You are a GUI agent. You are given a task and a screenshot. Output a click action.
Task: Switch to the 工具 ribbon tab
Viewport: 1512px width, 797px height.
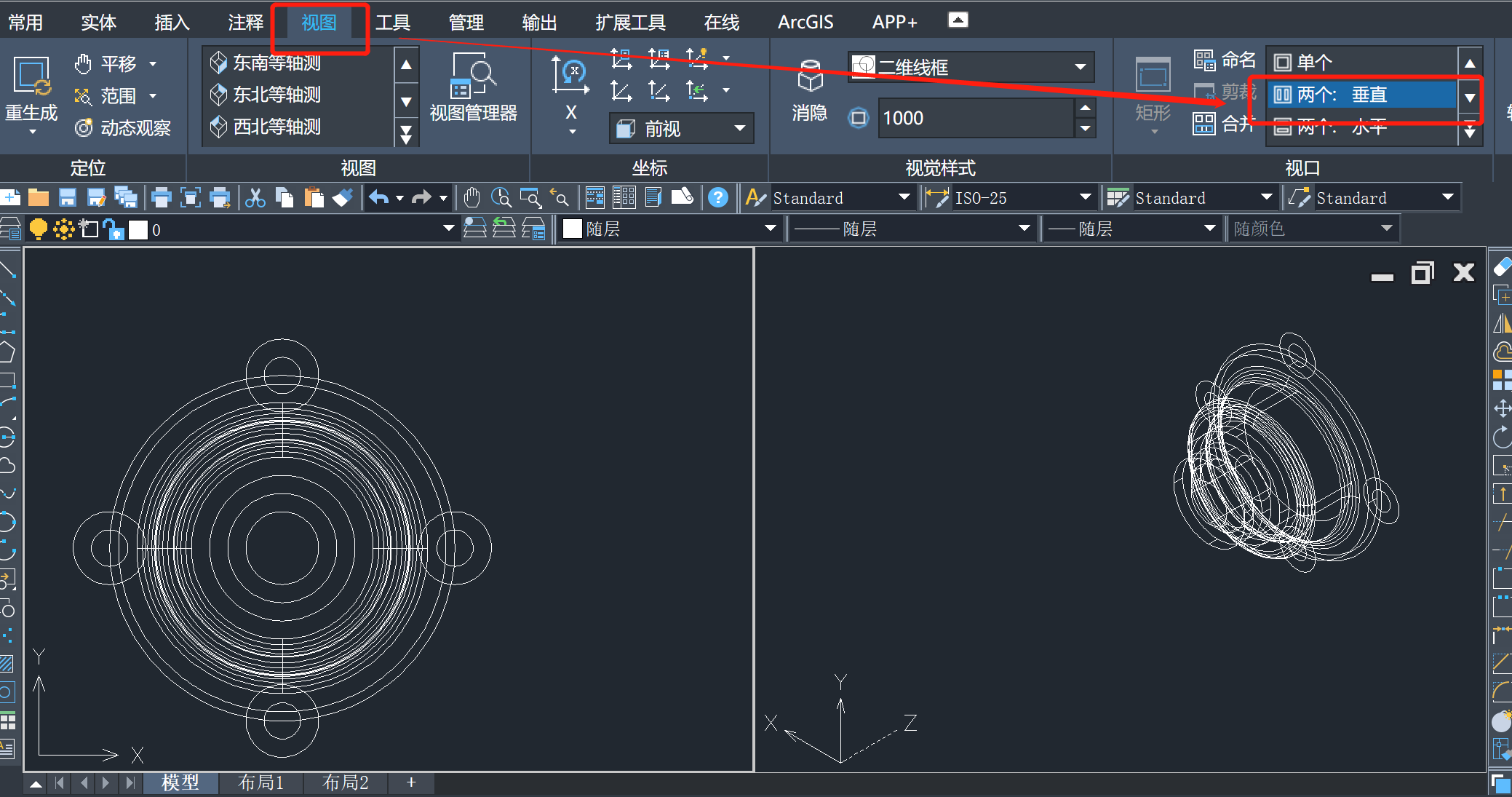pos(393,23)
